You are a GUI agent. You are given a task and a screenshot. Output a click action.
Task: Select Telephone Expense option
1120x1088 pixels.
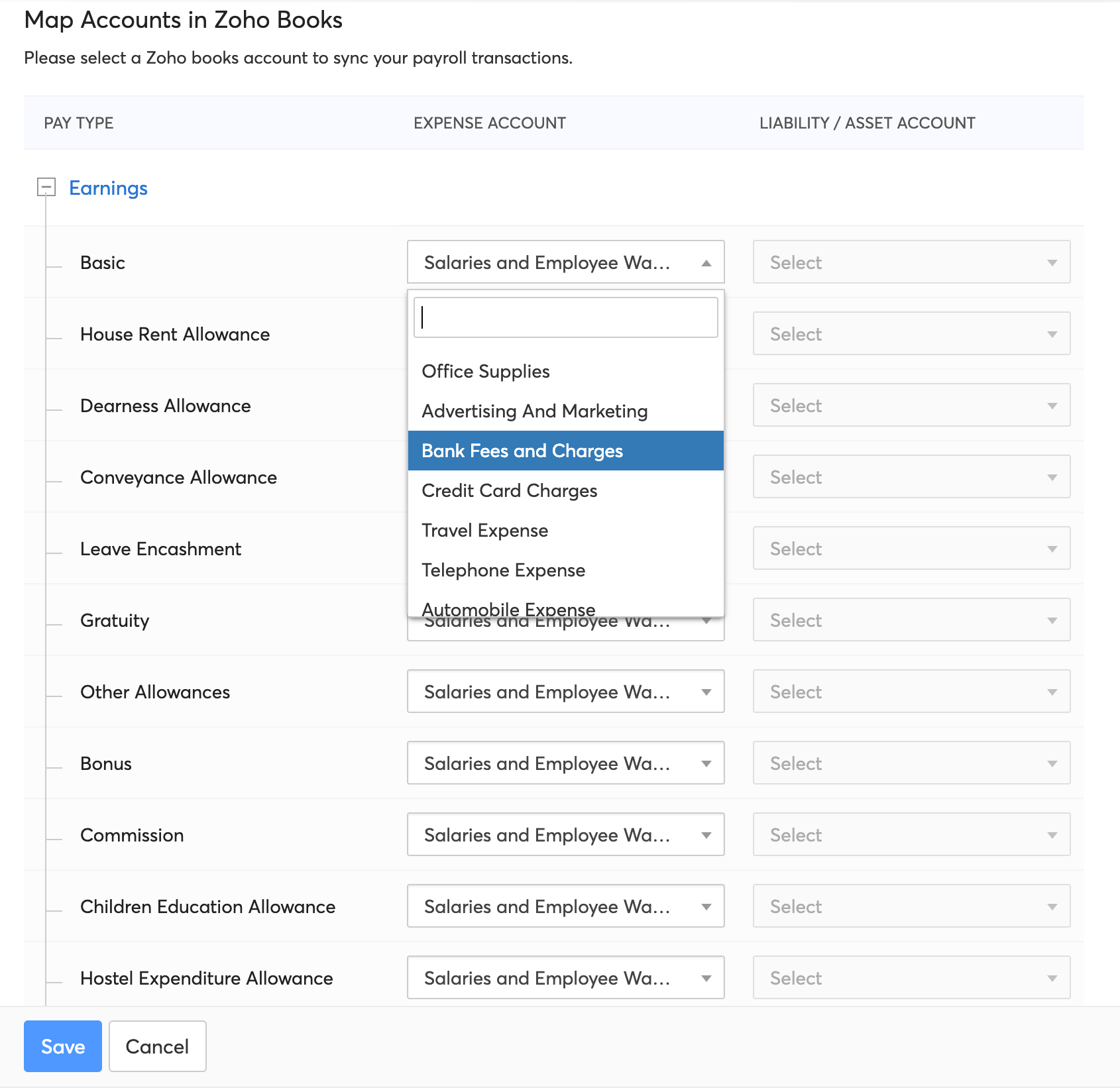click(x=503, y=571)
